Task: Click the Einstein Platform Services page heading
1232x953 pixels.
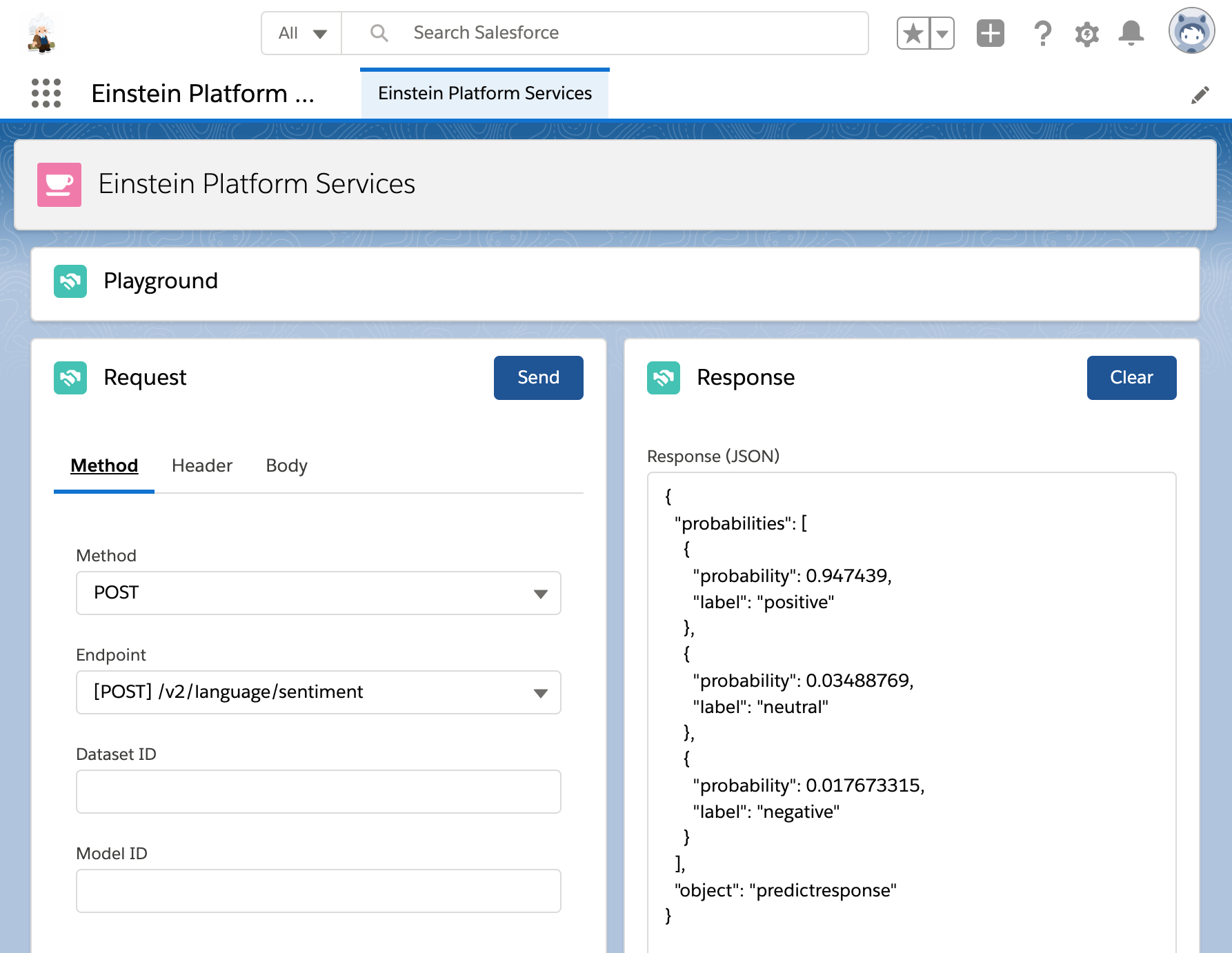Action: pos(257,184)
